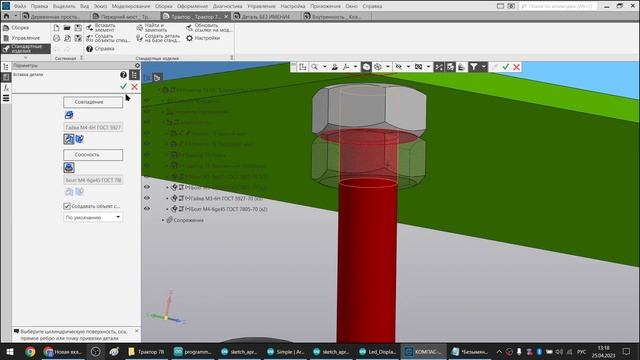640x360 pixels.
Task: Click the command search field in title bar
Action: coord(558,6)
